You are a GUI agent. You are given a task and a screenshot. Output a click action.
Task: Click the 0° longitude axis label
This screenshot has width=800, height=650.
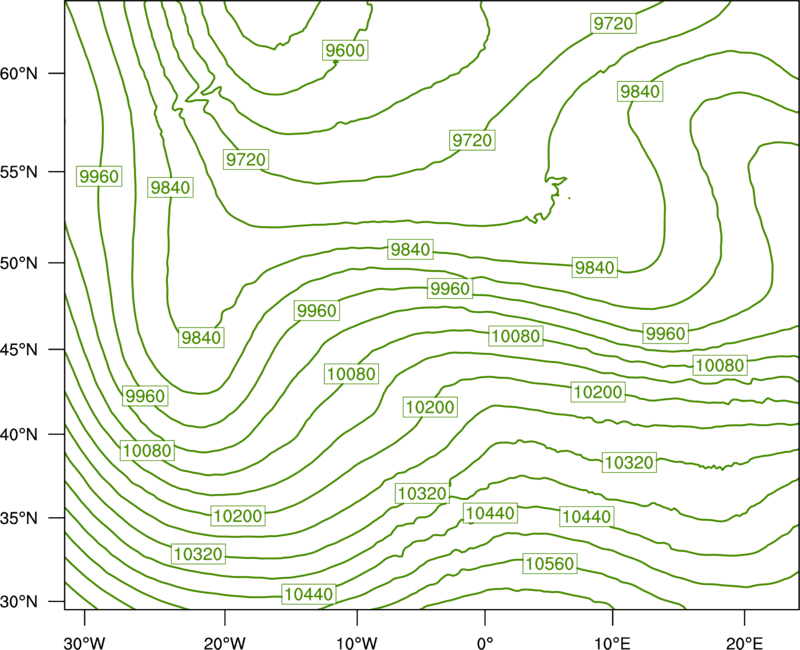[485, 643]
